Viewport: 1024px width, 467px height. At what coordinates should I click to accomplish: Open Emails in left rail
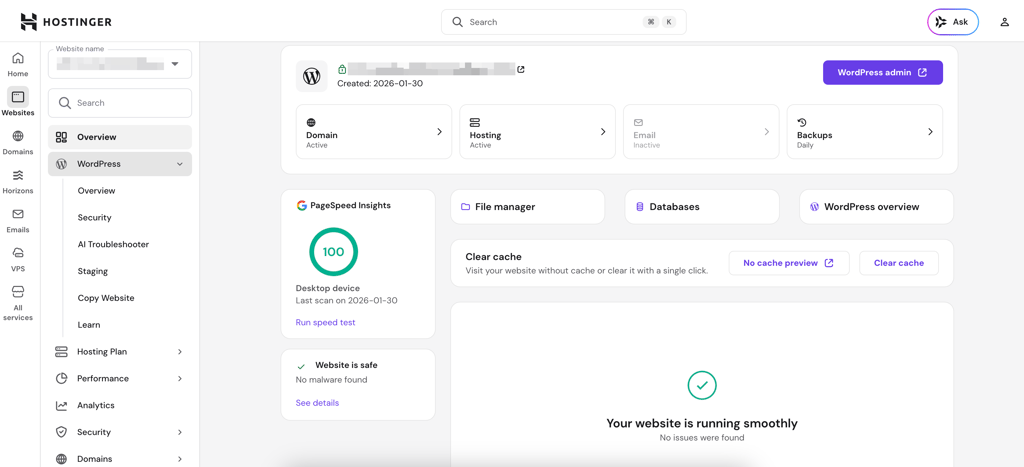[18, 220]
